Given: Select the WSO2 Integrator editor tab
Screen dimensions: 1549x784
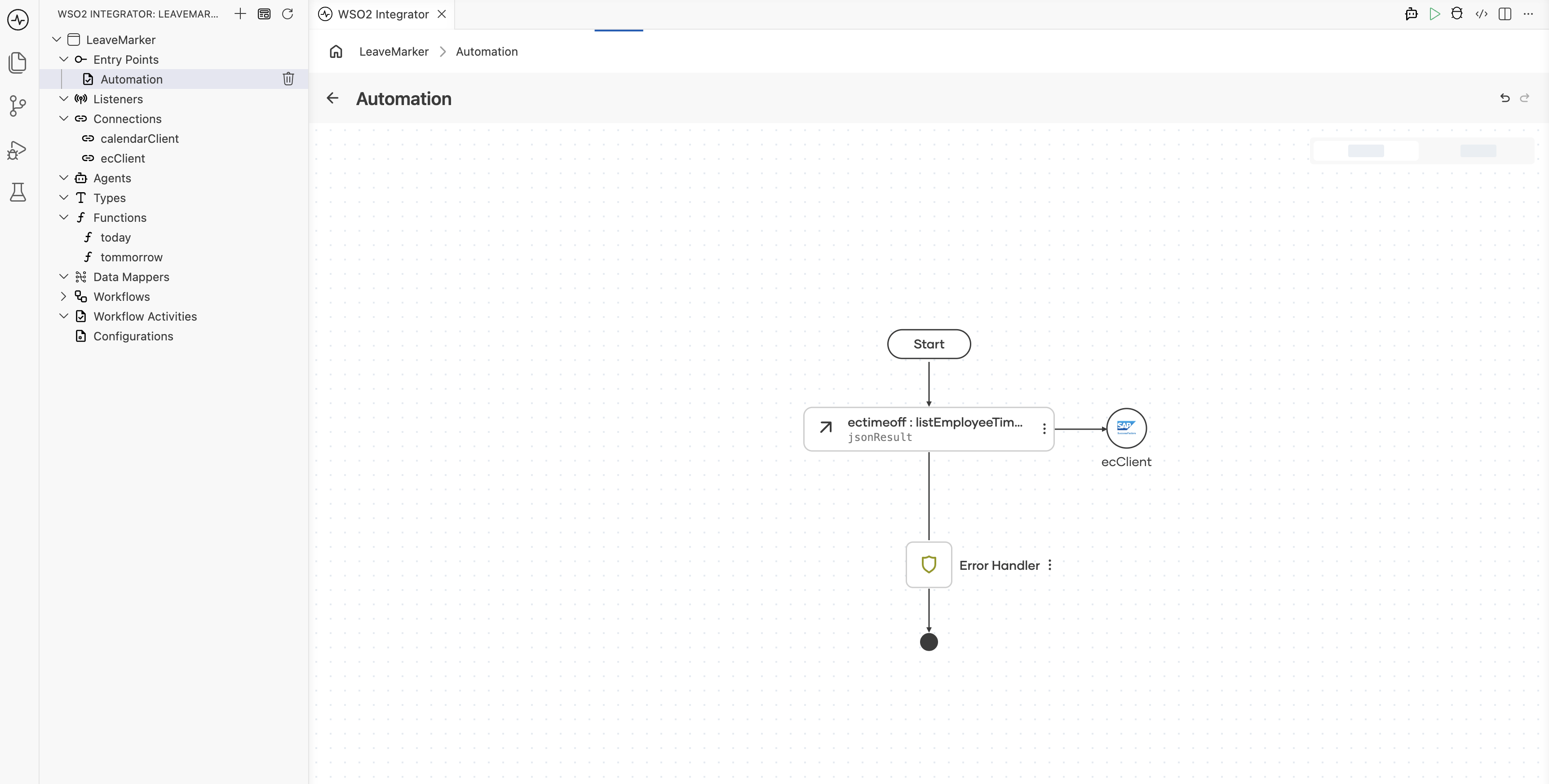Looking at the screenshot, I should click(382, 14).
